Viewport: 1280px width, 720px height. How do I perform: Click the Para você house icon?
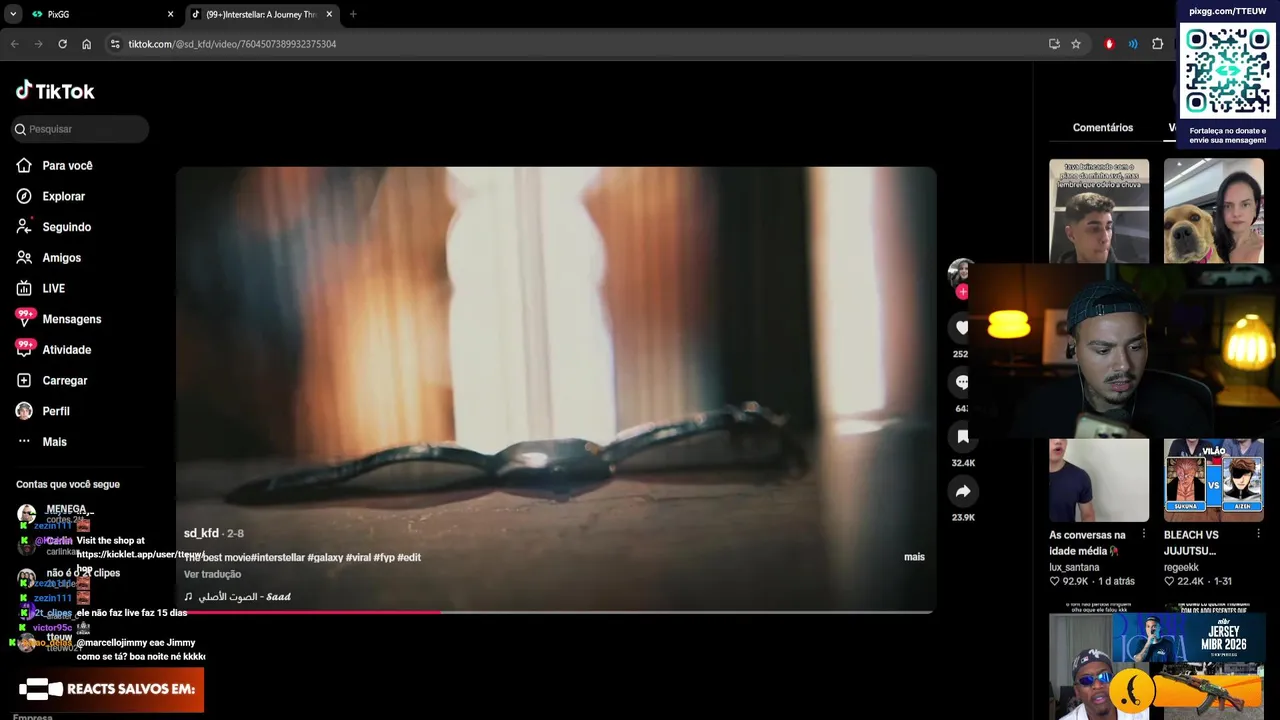(x=24, y=165)
